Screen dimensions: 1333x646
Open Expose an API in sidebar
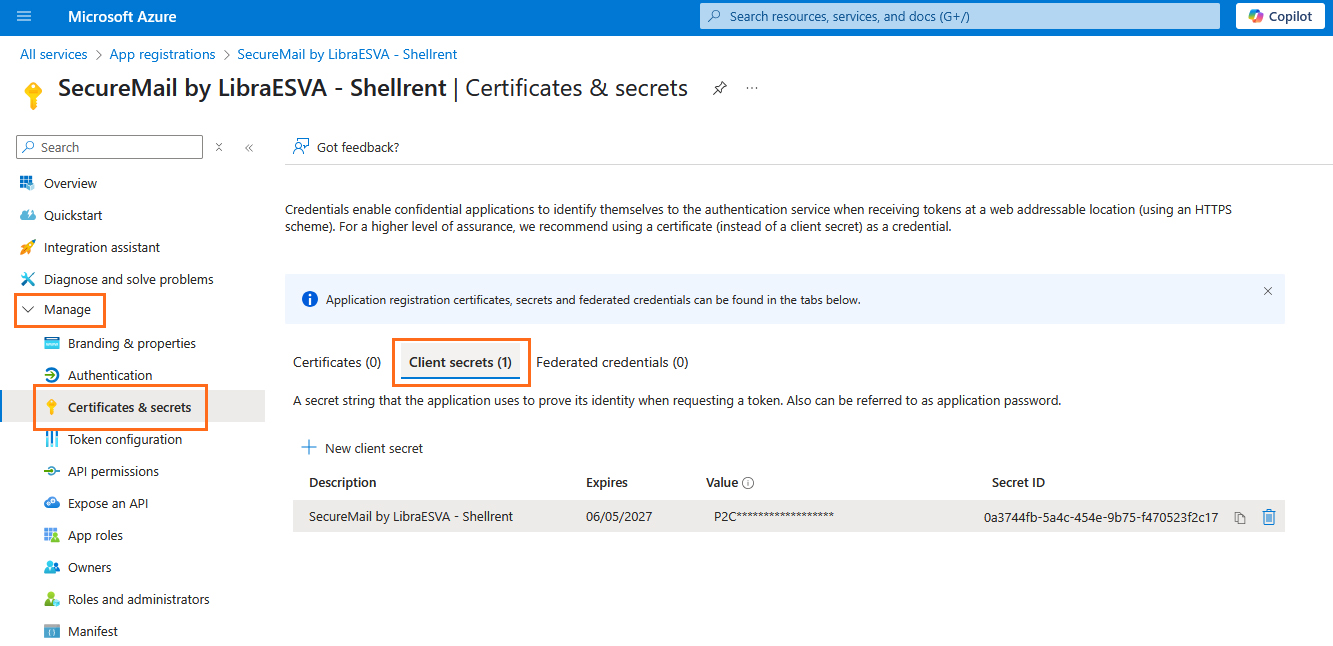108,503
